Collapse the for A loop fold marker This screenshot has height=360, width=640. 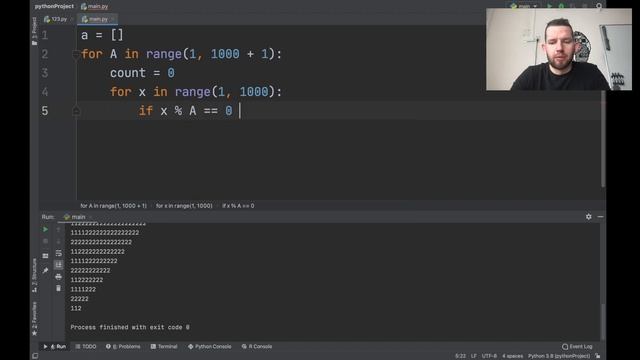pyautogui.click(x=76, y=54)
